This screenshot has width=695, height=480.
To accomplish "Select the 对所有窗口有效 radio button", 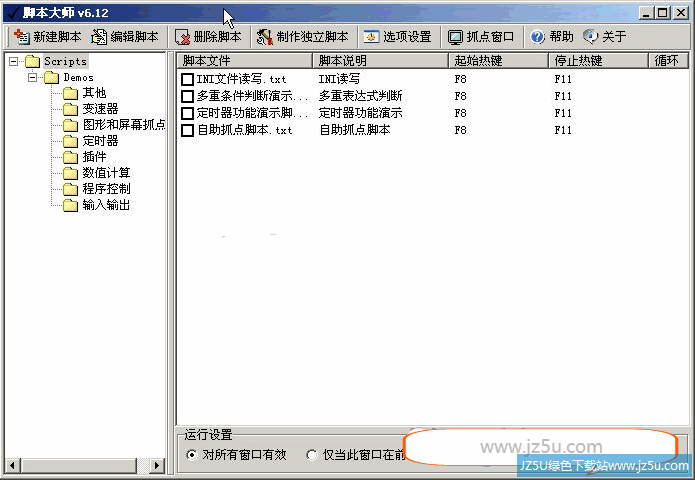I will [191, 455].
